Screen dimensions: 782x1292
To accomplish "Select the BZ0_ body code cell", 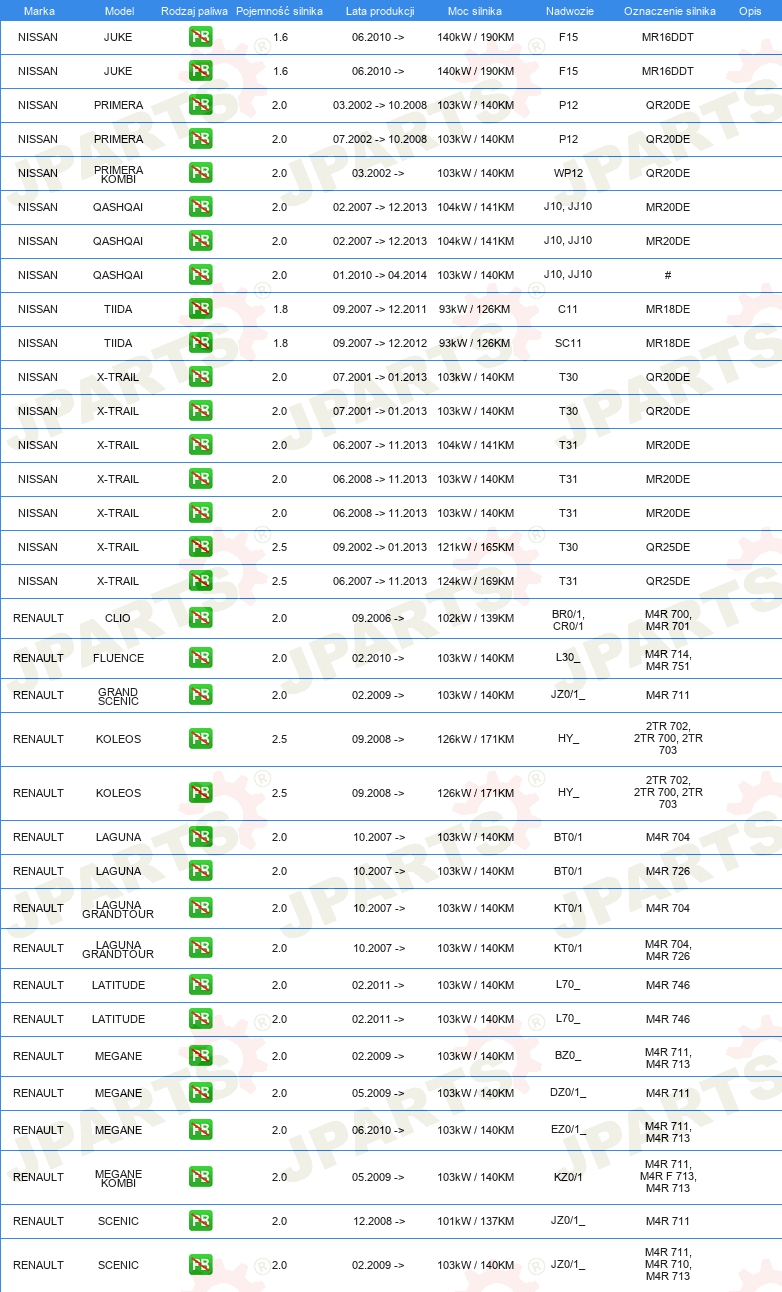I will 568,1056.
